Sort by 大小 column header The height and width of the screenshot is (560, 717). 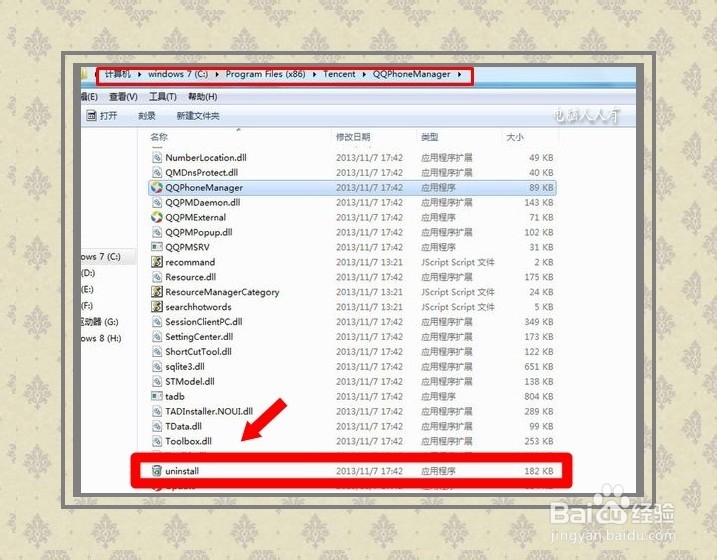tap(515, 137)
